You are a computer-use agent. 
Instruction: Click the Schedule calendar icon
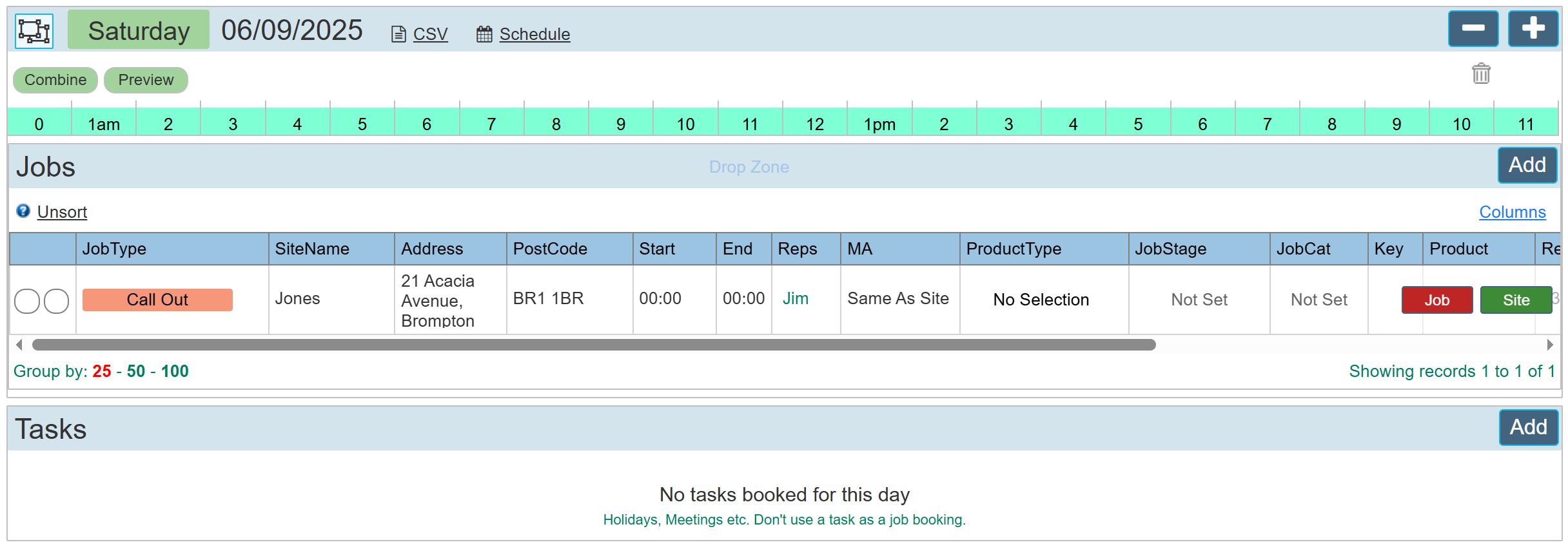(x=484, y=34)
